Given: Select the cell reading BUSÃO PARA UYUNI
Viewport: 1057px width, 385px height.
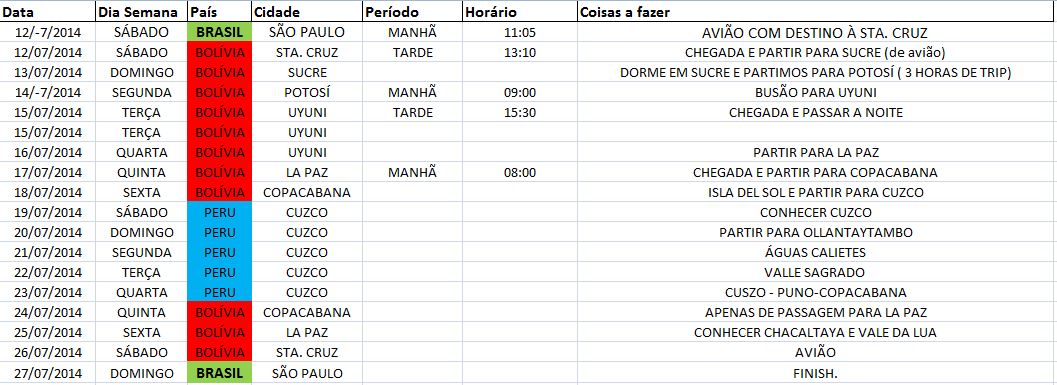Looking at the screenshot, I should pyautogui.click(x=816, y=92).
